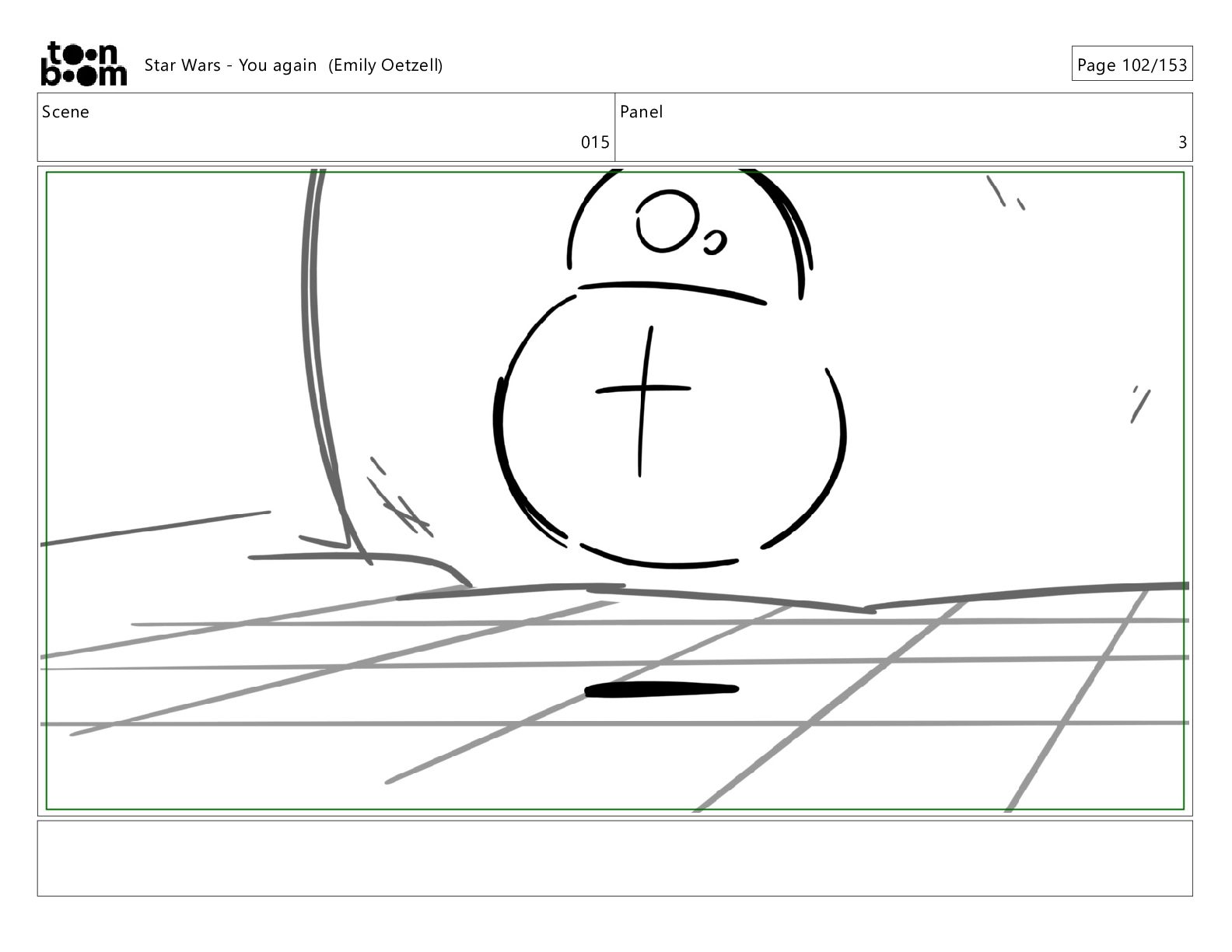The image size is (1232, 952).
Task: Select the title 'Star Wars - You again (Emily Oetzell)'
Action: point(293,65)
